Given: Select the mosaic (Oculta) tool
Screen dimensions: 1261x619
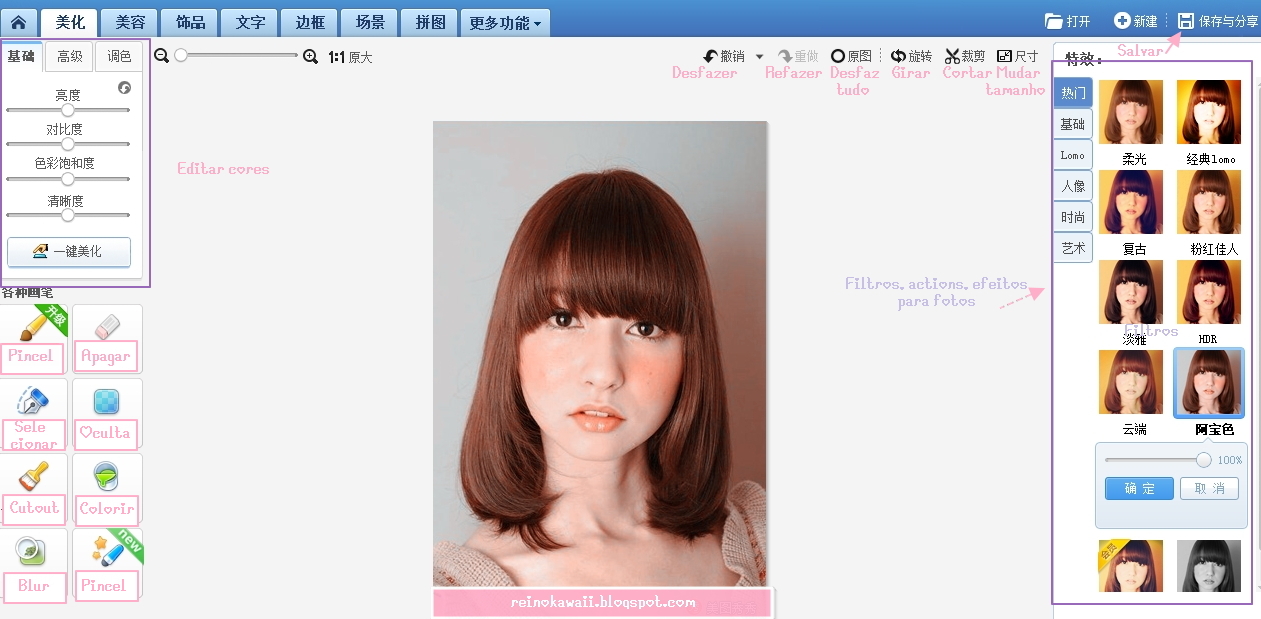Looking at the screenshot, I should (x=107, y=413).
